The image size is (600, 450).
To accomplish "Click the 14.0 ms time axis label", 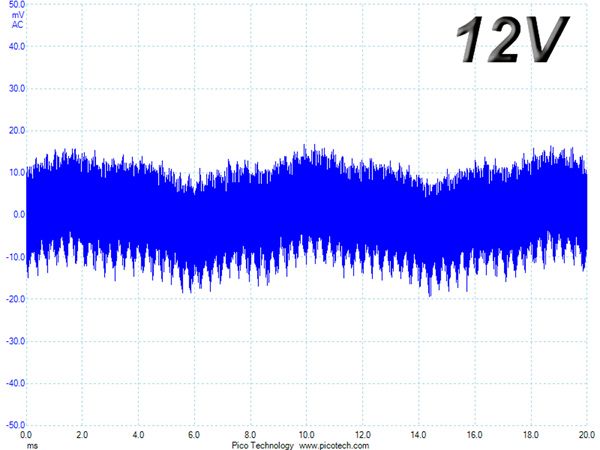I will pyautogui.click(x=418, y=435).
